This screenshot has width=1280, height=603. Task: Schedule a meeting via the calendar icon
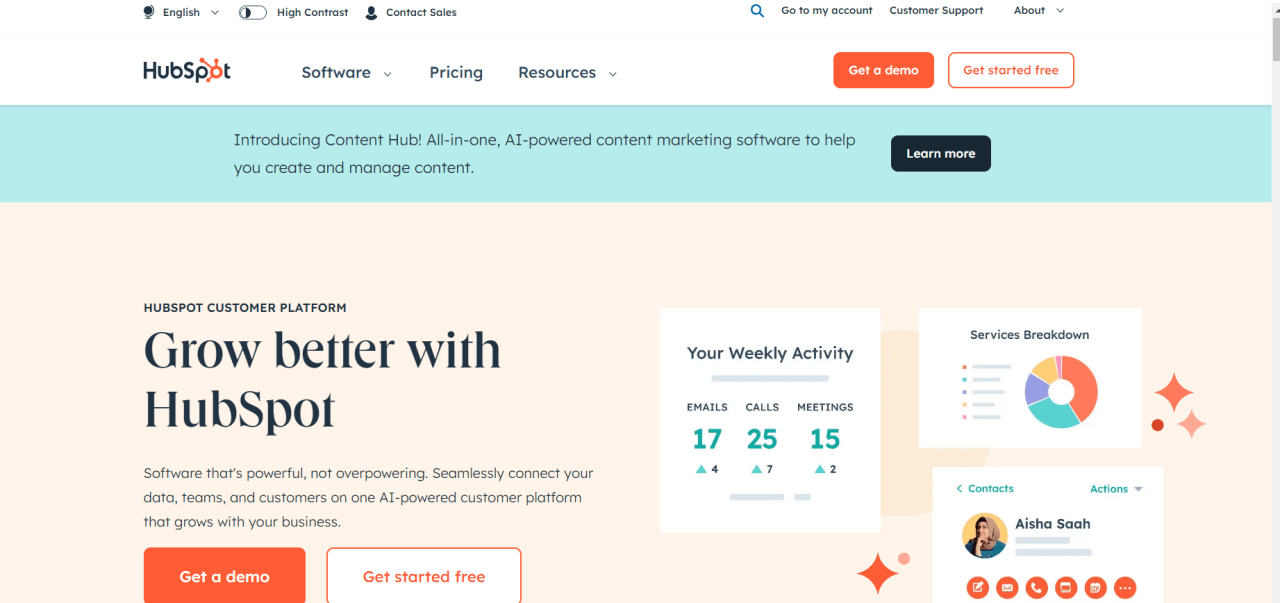tap(1094, 587)
